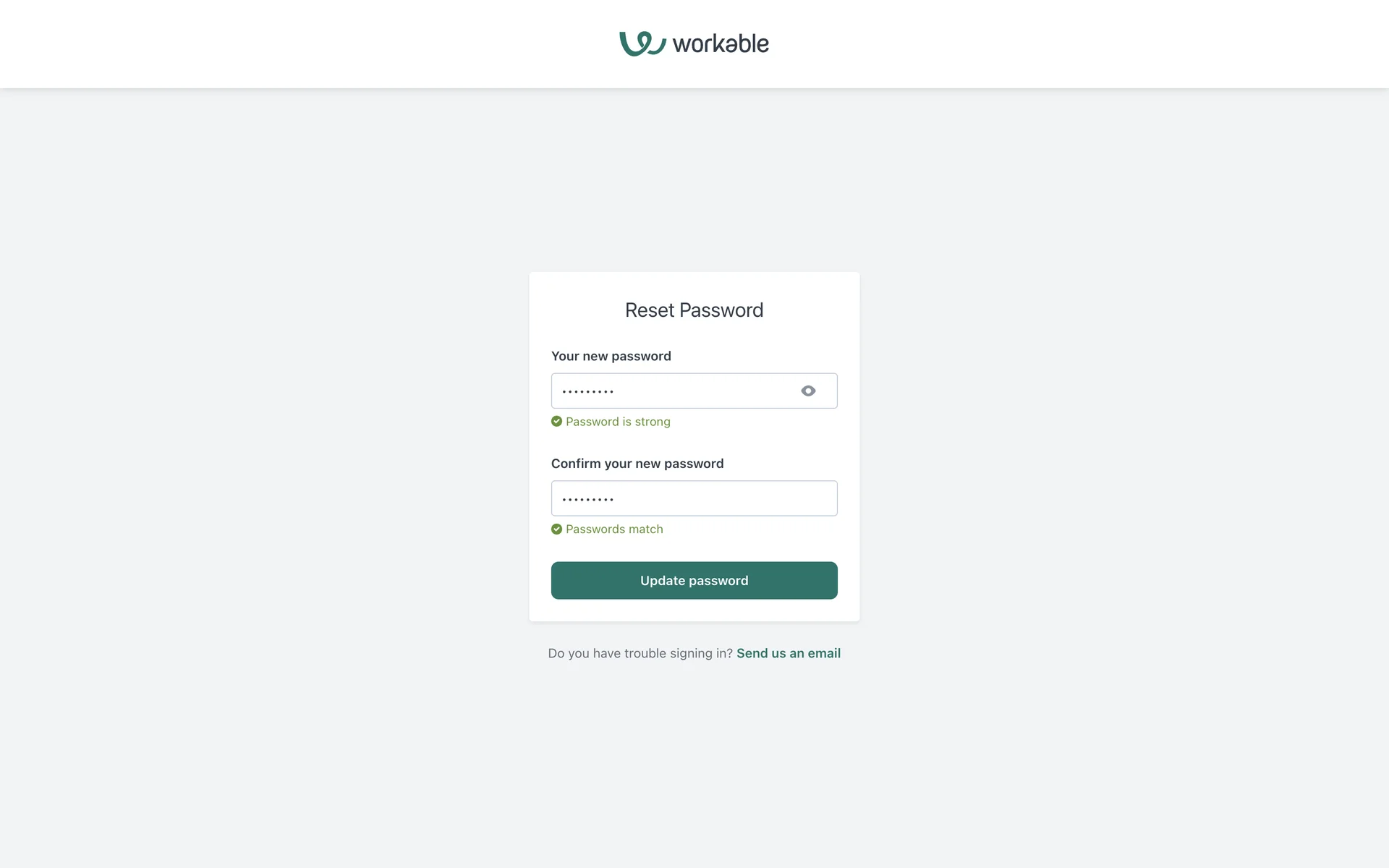The width and height of the screenshot is (1389, 868).
Task: Click the white header bar background
Action: [x=289, y=43]
